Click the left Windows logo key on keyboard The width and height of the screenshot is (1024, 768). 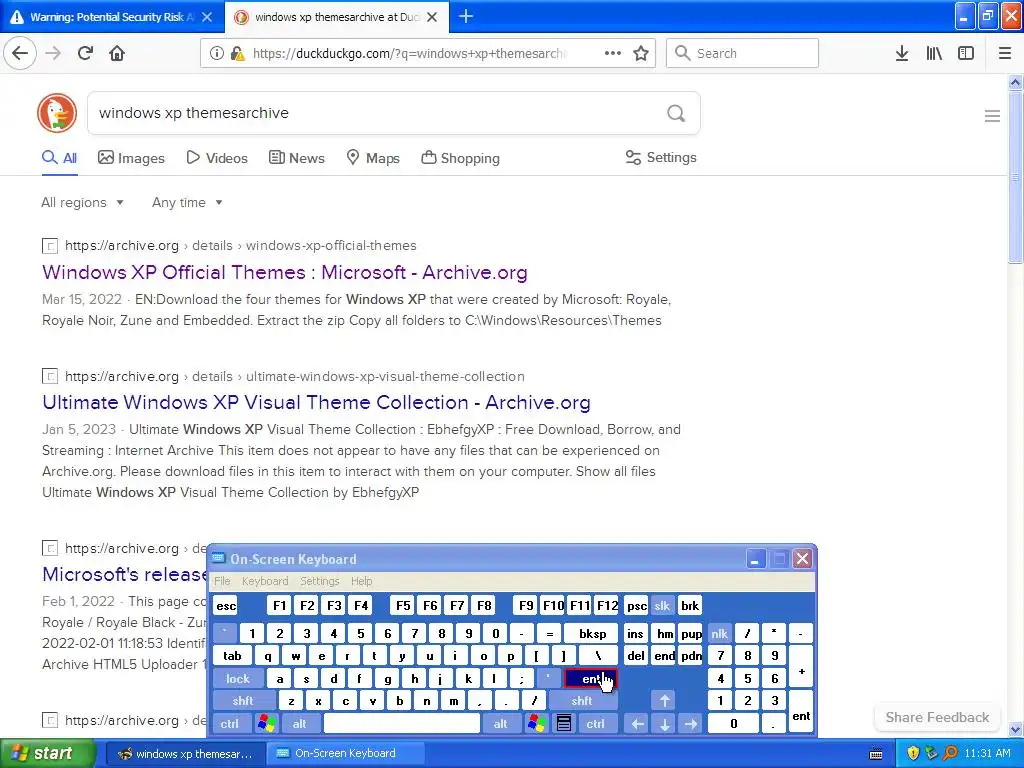(266, 724)
